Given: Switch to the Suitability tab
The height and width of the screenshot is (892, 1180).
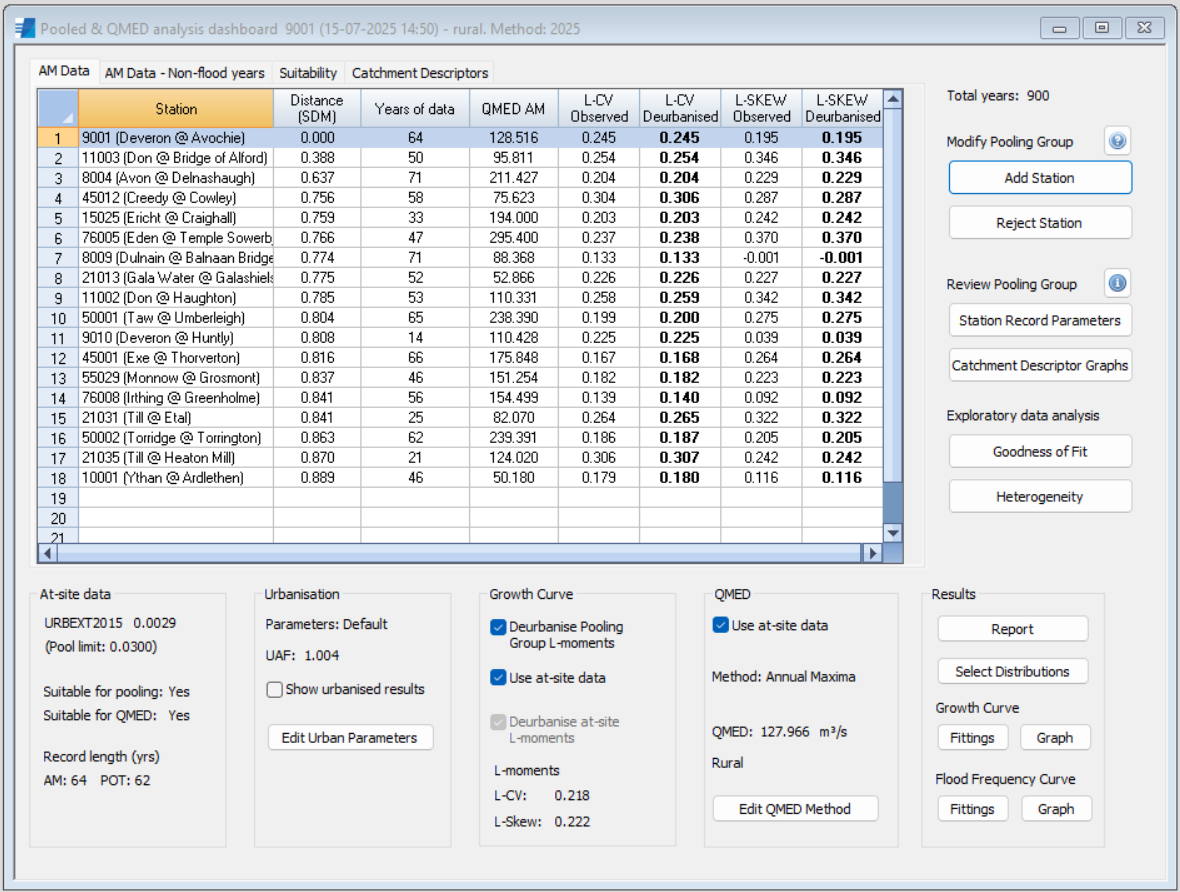Looking at the screenshot, I should tap(308, 73).
